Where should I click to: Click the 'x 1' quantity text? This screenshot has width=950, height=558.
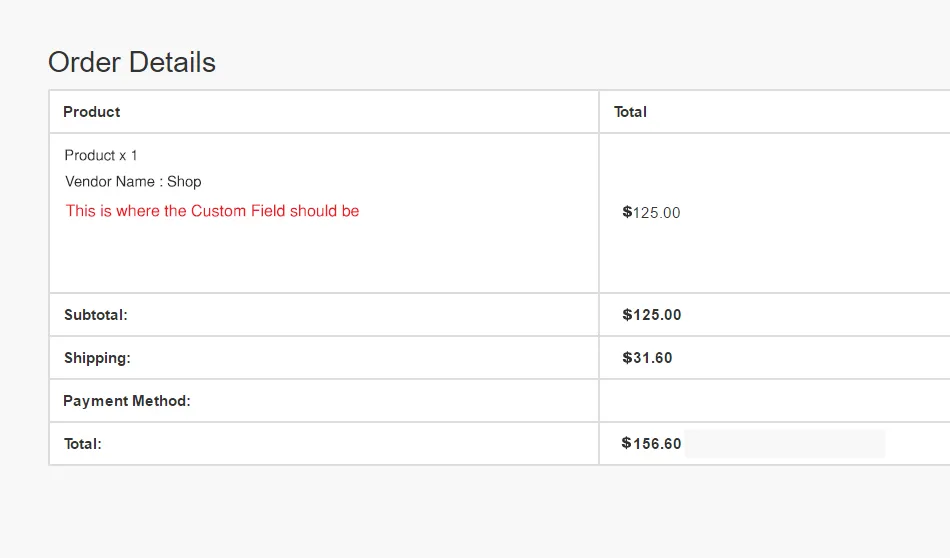point(129,155)
